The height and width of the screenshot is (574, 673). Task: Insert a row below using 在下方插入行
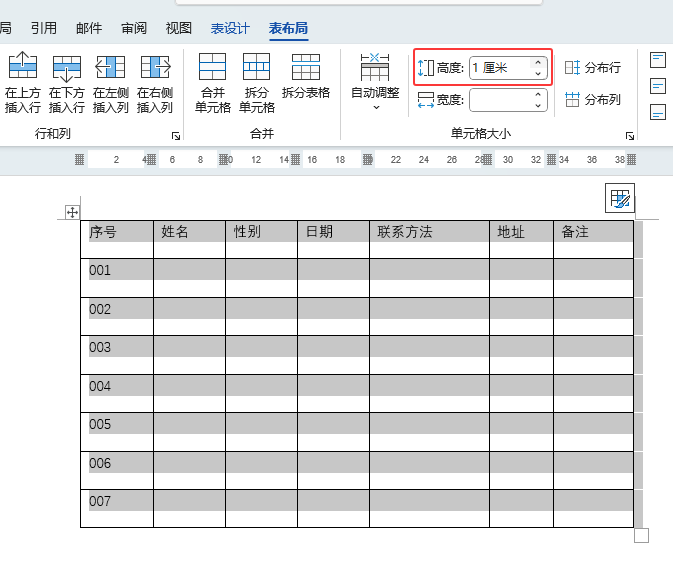click(67, 82)
